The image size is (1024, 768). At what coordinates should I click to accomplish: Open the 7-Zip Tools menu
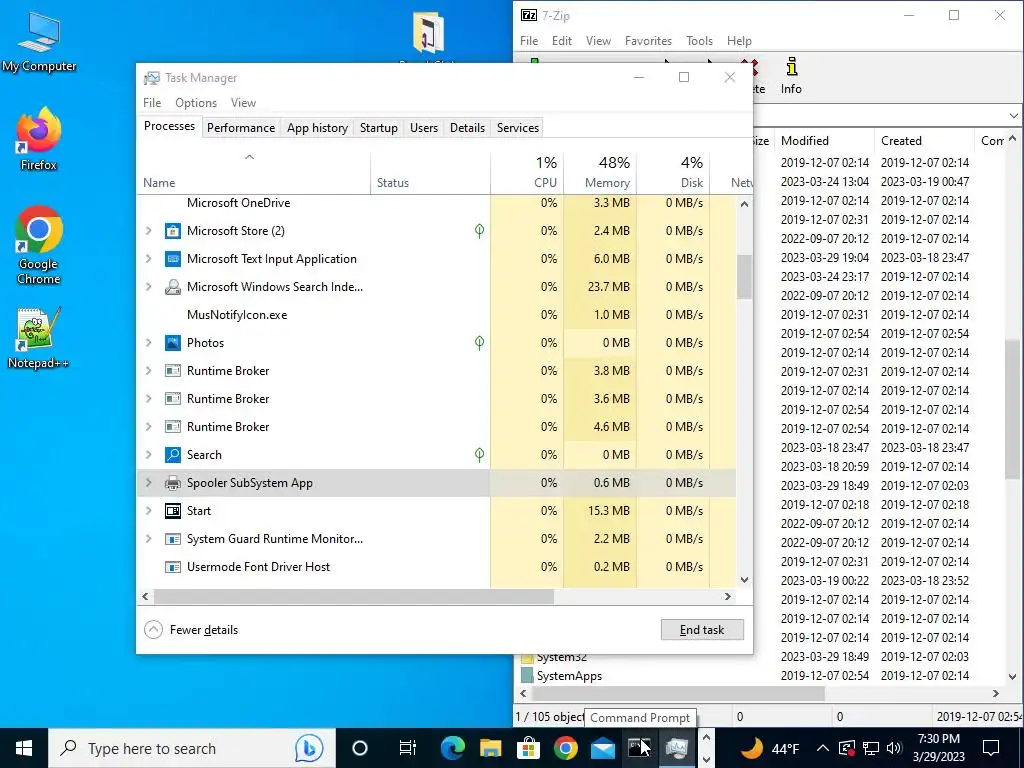point(699,40)
